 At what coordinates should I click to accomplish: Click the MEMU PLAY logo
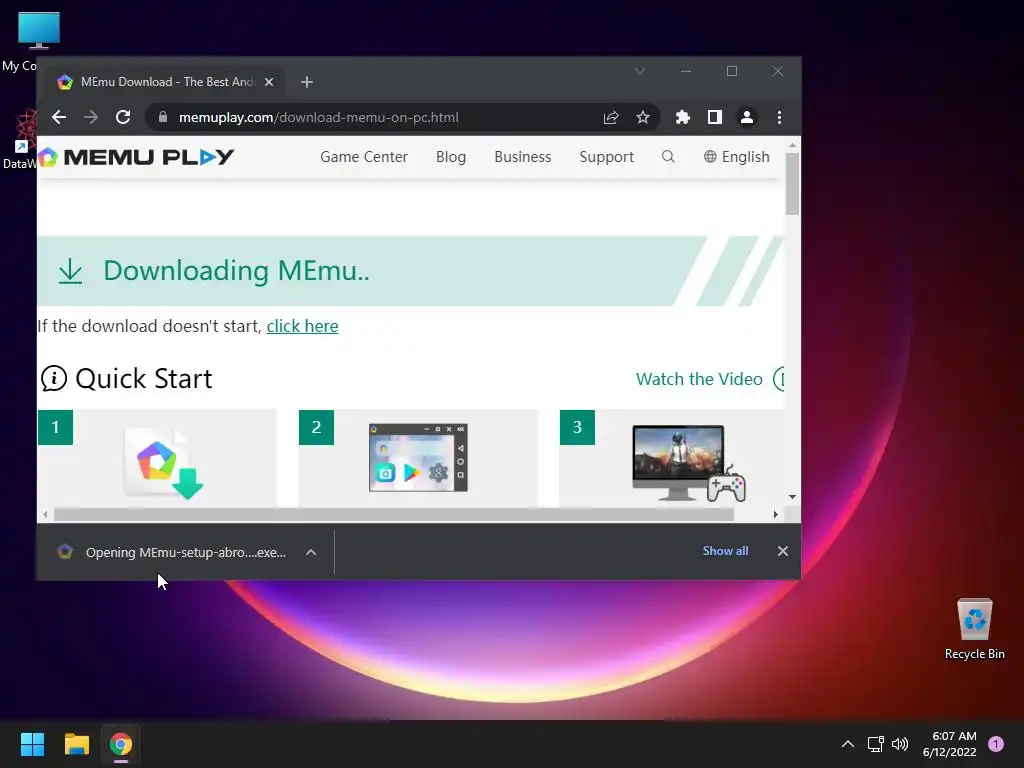point(136,157)
